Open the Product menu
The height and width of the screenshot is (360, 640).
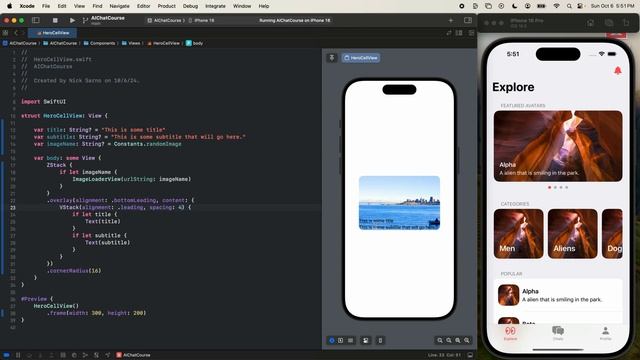[x=167, y=6]
